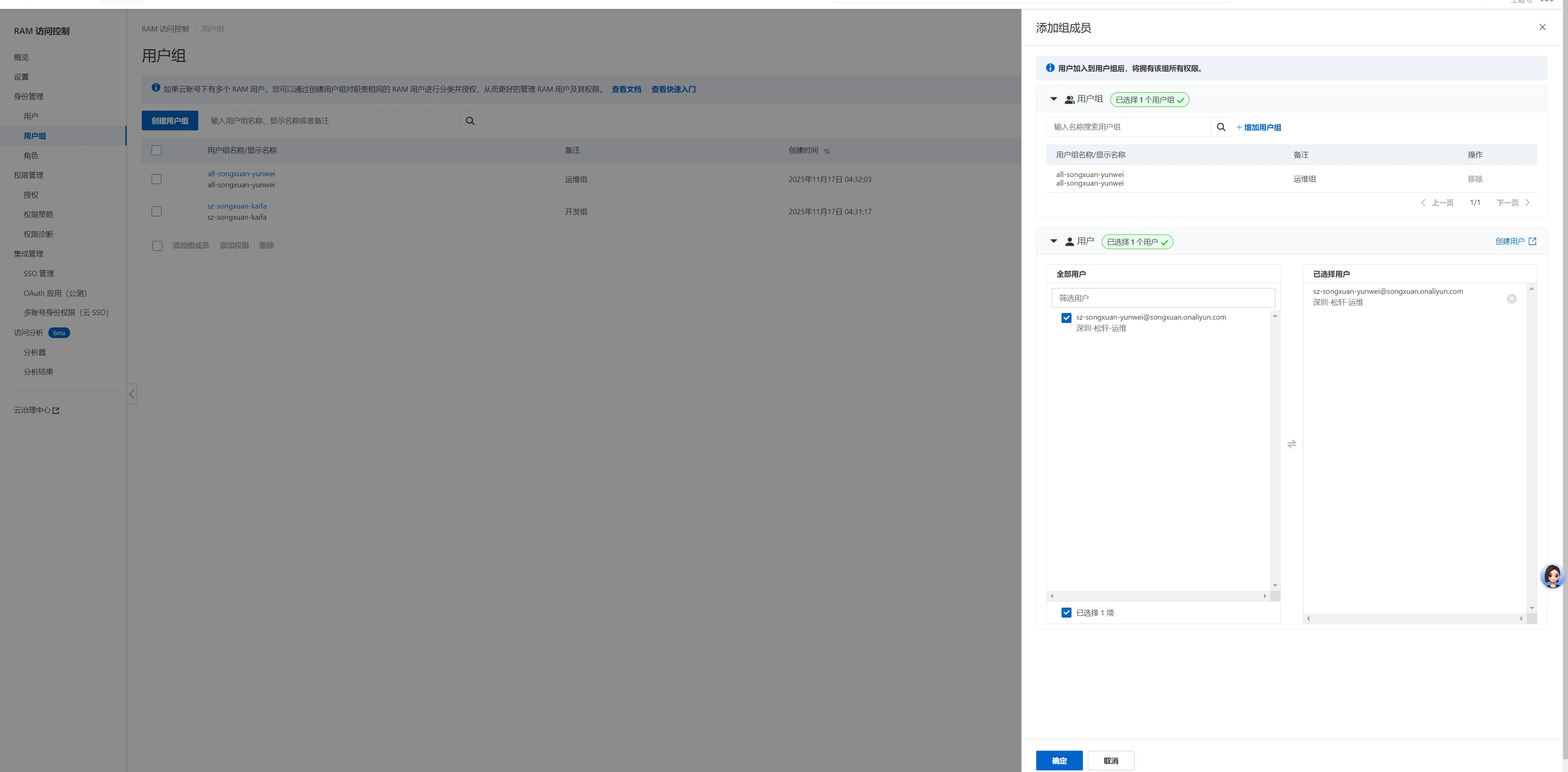This screenshot has width=1568, height=772.
Task: Toggle the select-all "已选择 1 项" checkbox
Action: click(x=1066, y=613)
